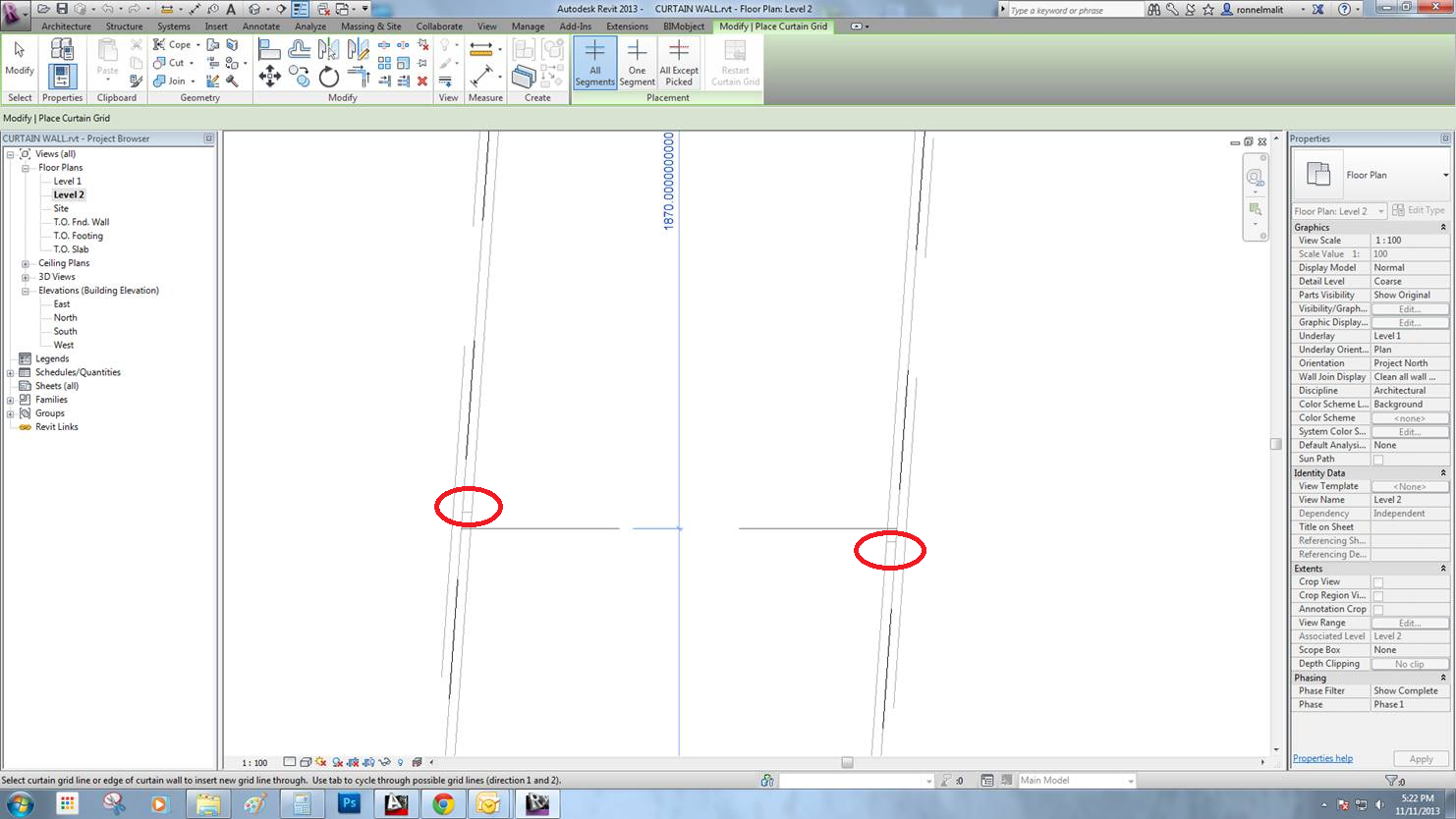Click the navigation wheel in view

tap(1255, 178)
